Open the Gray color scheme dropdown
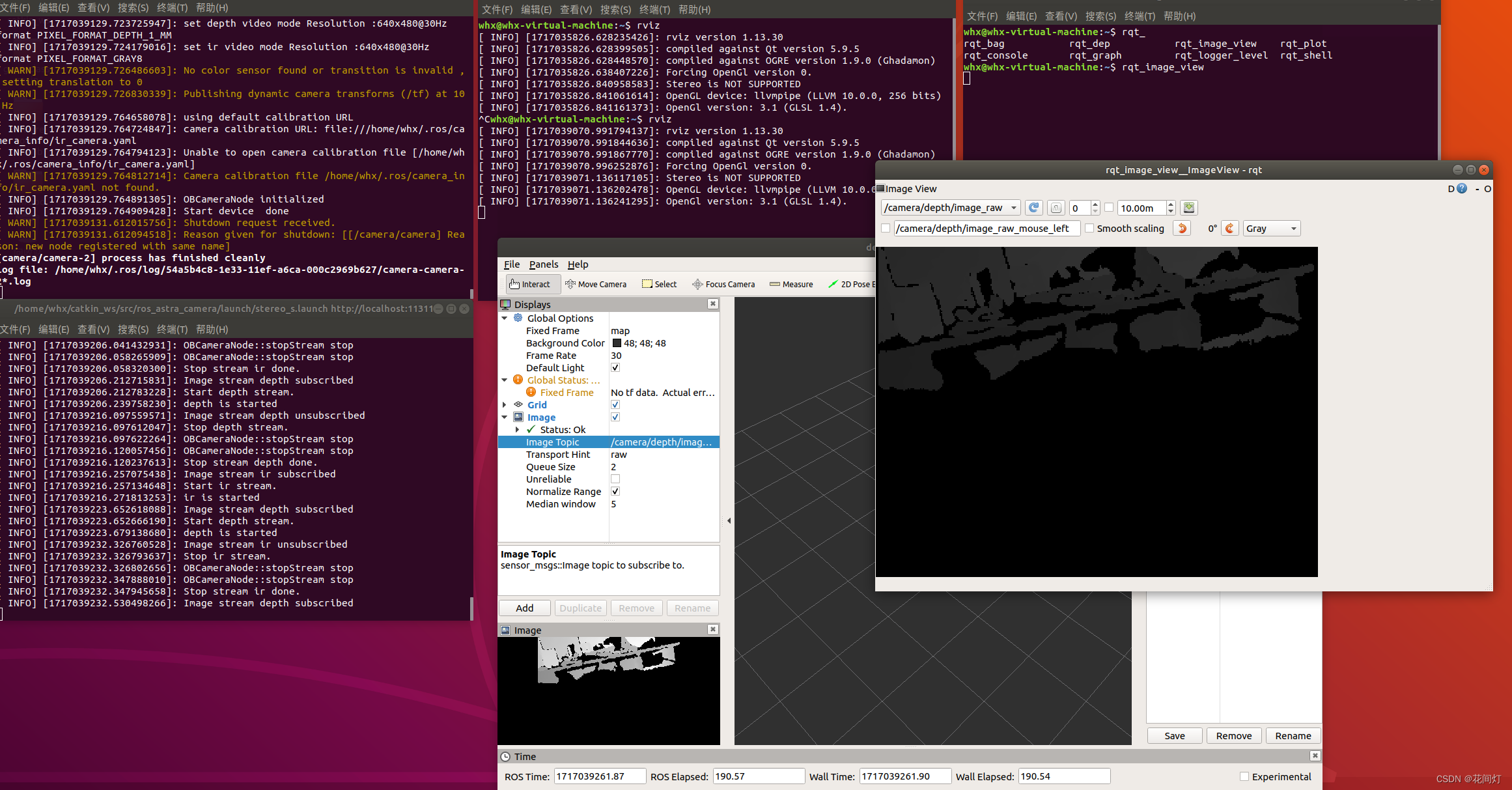1512x790 pixels. point(1271,228)
